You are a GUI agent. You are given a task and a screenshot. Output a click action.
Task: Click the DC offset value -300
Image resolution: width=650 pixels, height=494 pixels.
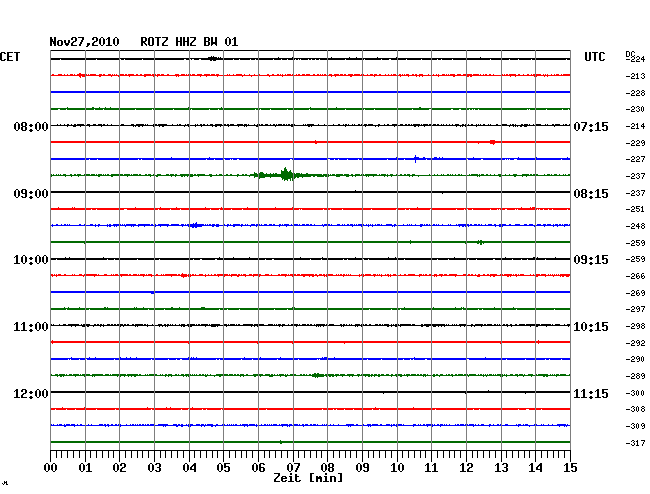tap(635, 393)
